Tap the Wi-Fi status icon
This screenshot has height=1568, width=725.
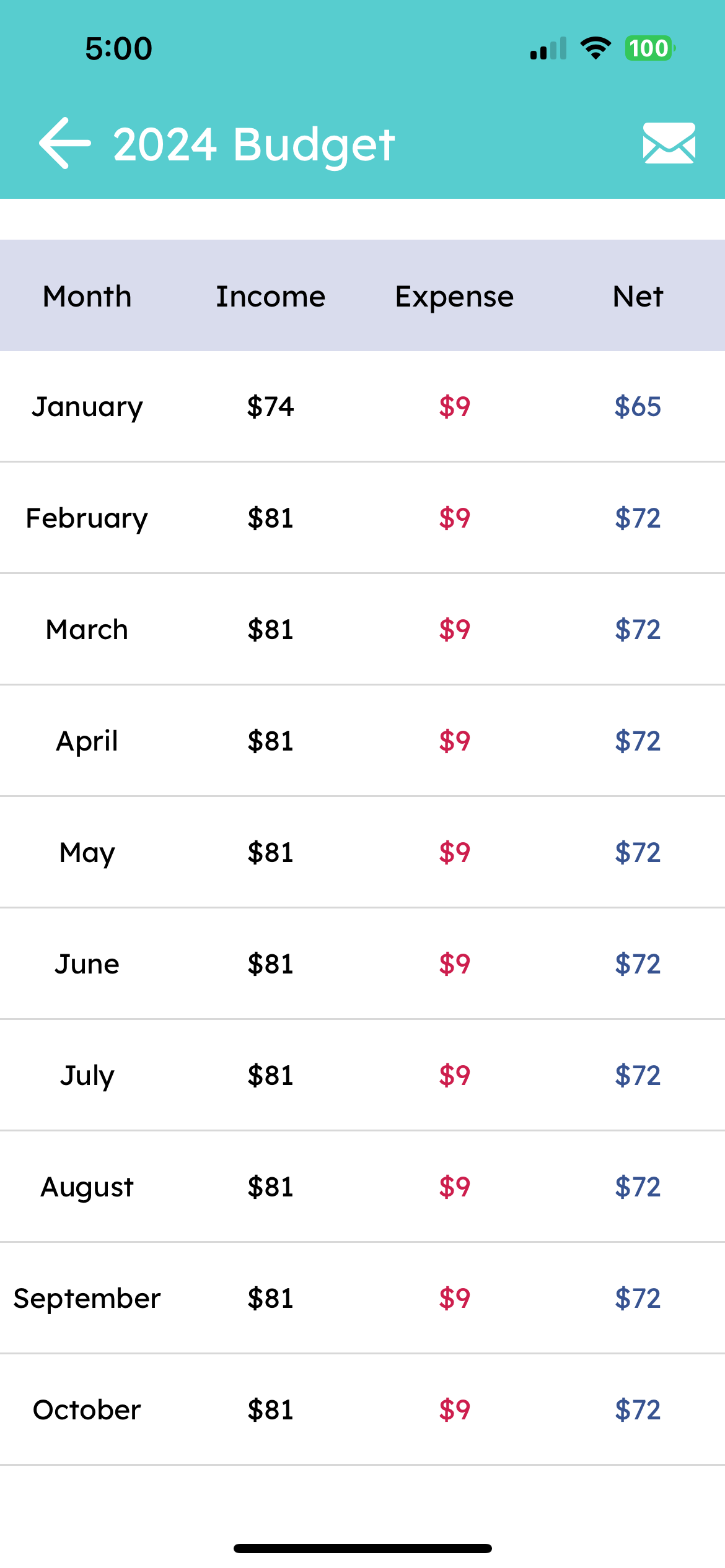pos(595,48)
